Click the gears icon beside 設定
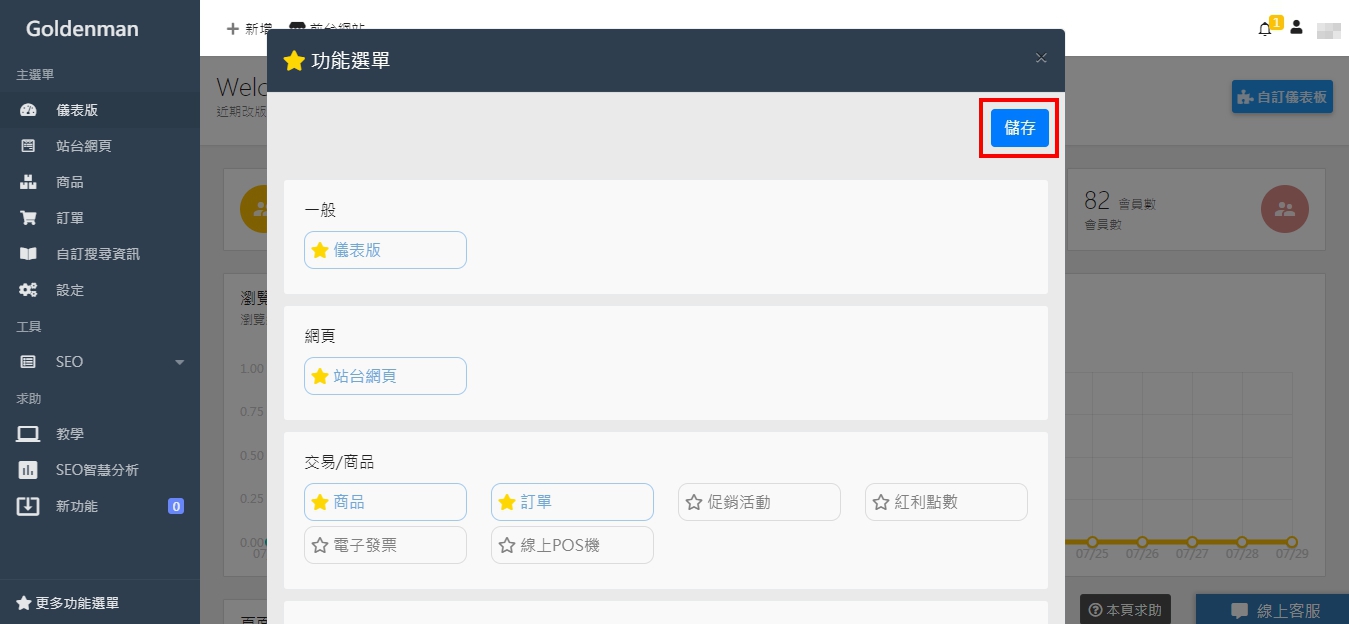 28,290
